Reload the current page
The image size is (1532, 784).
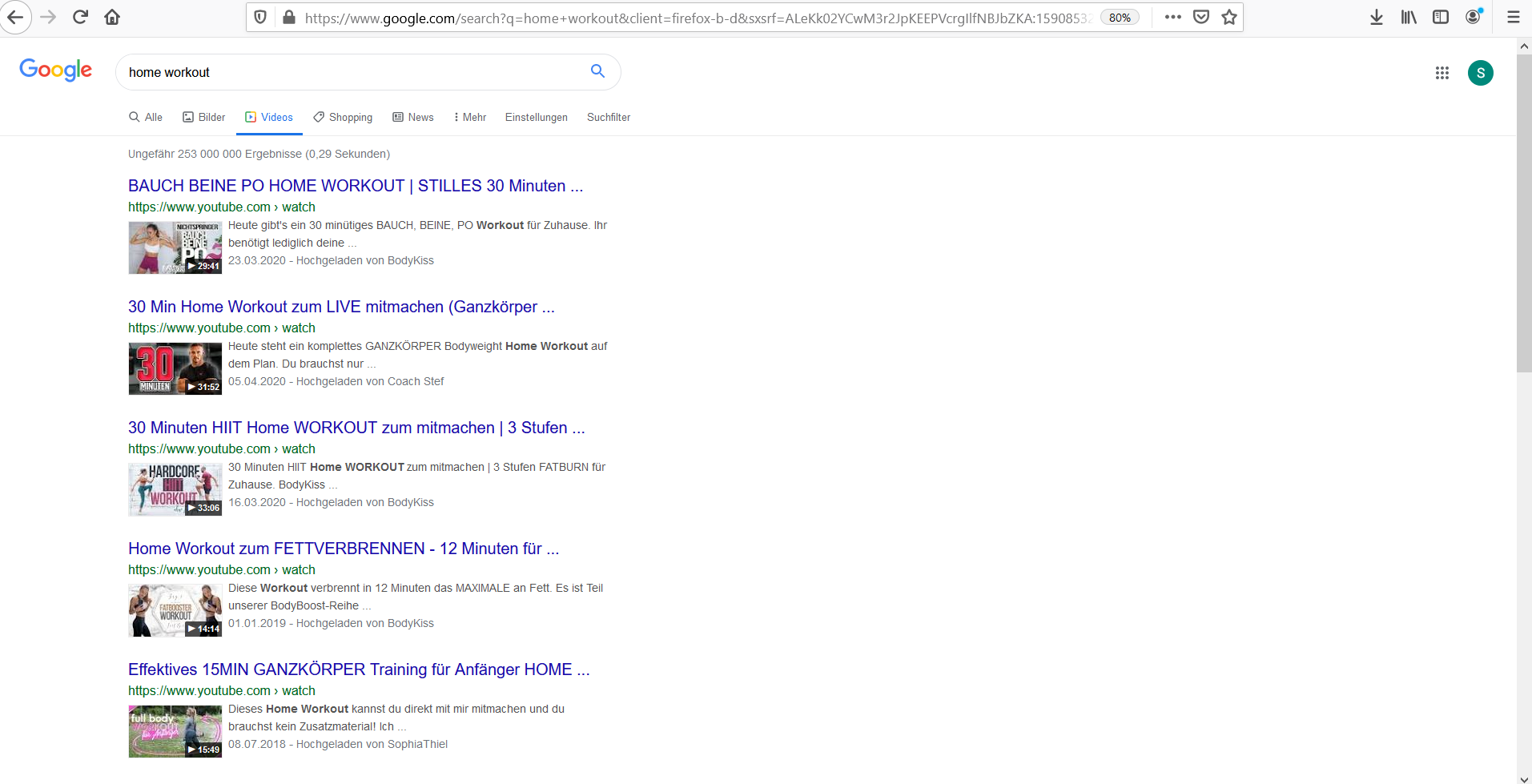click(x=80, y=17)
